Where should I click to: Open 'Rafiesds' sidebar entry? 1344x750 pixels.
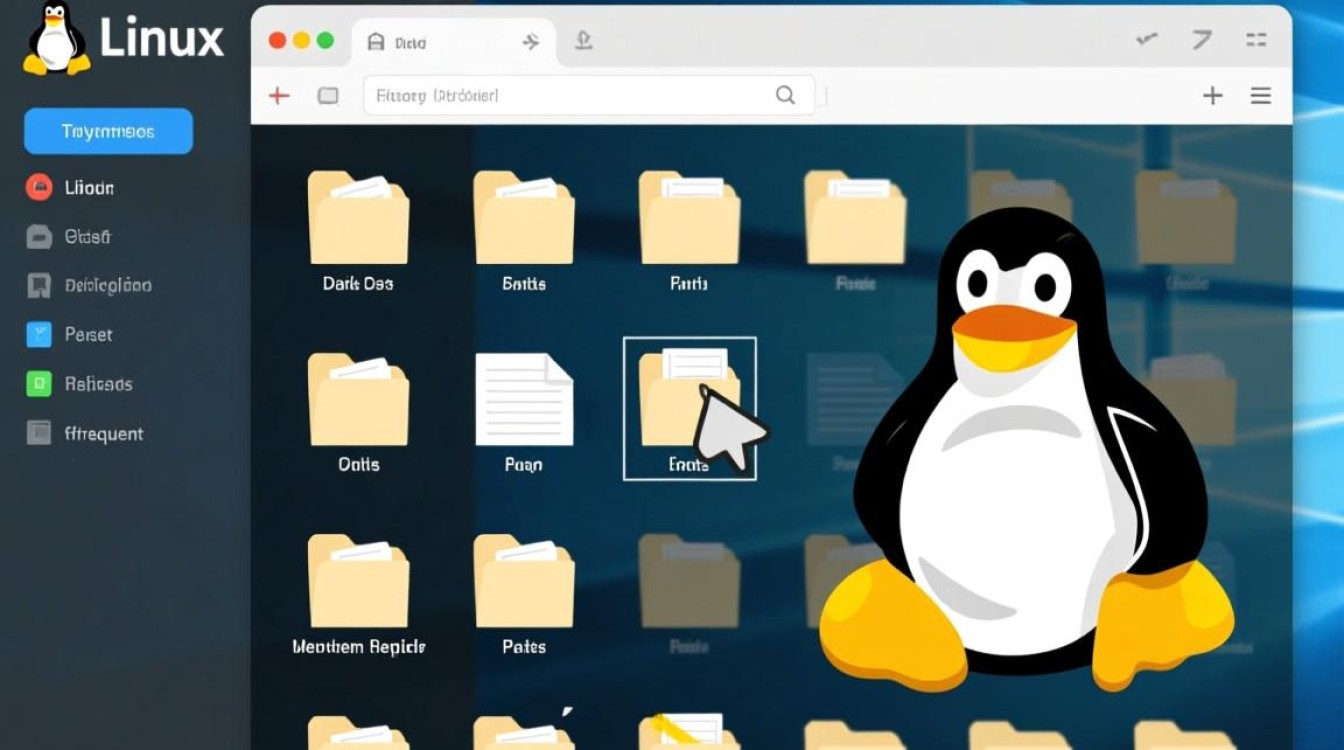pyautogui.click(x=98, y=384)
